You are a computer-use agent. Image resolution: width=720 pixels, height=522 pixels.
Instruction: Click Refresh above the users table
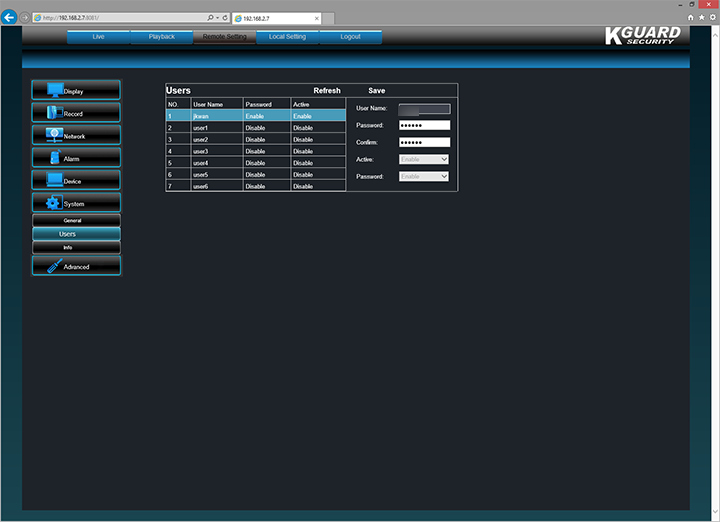pos(327,91)
